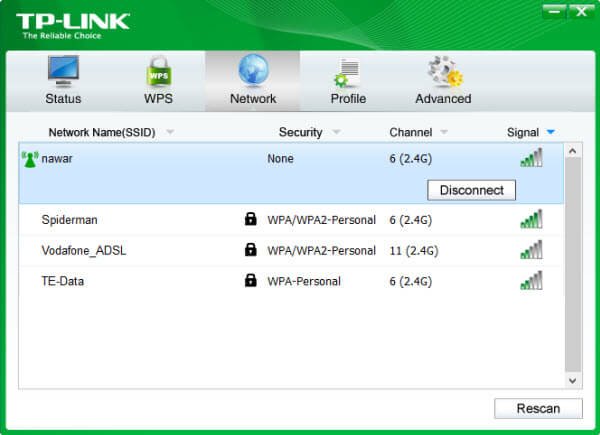
Task: Minimize the TP-LINK utility window
Action: tap(554, 12)
